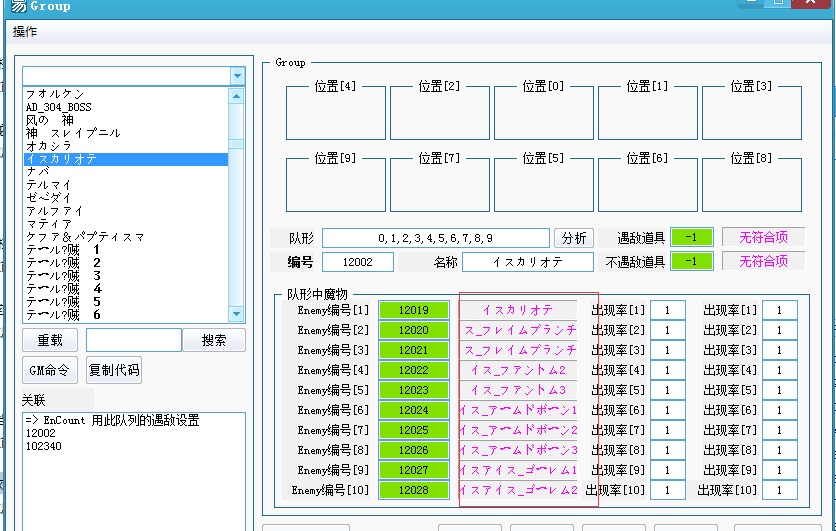Click the GM命令 button
This screenshot has height=531, width=836.
[50, 370]
